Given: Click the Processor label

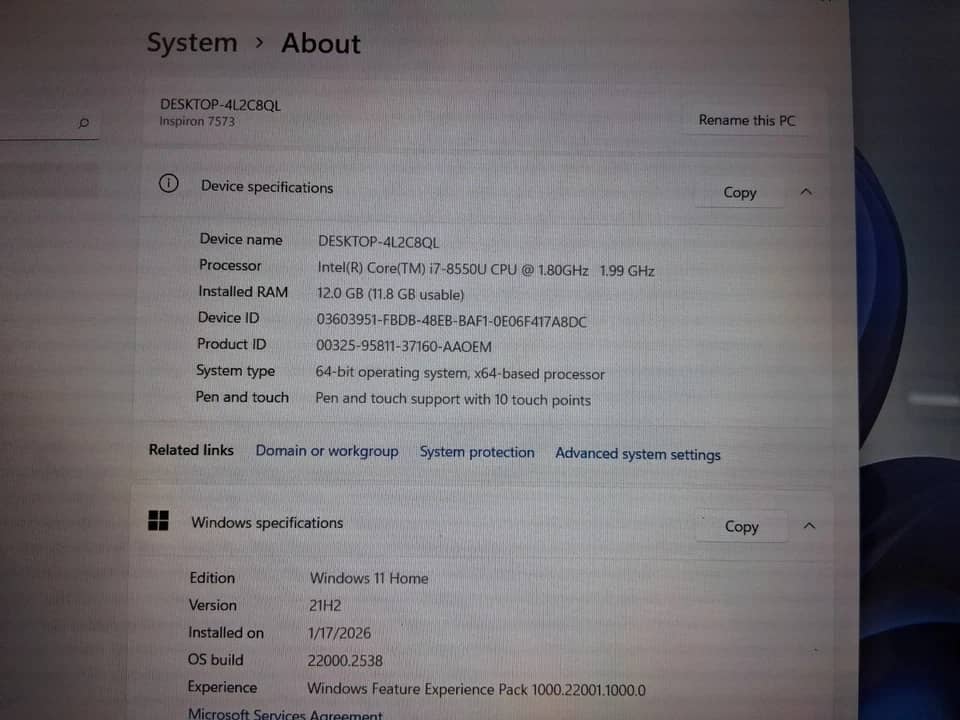Looking at the screenshot, I should coord(230,265).
